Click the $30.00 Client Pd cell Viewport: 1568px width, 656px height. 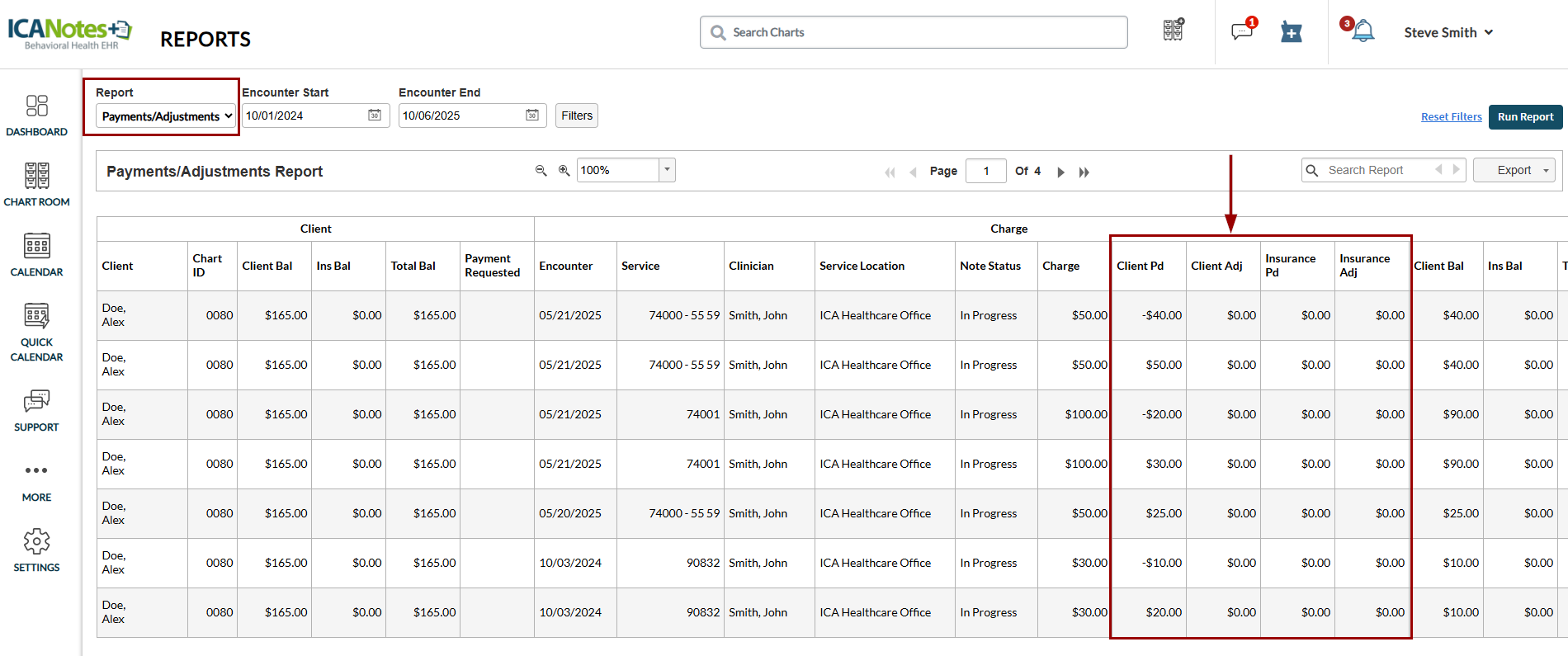tap(1149, 464)
